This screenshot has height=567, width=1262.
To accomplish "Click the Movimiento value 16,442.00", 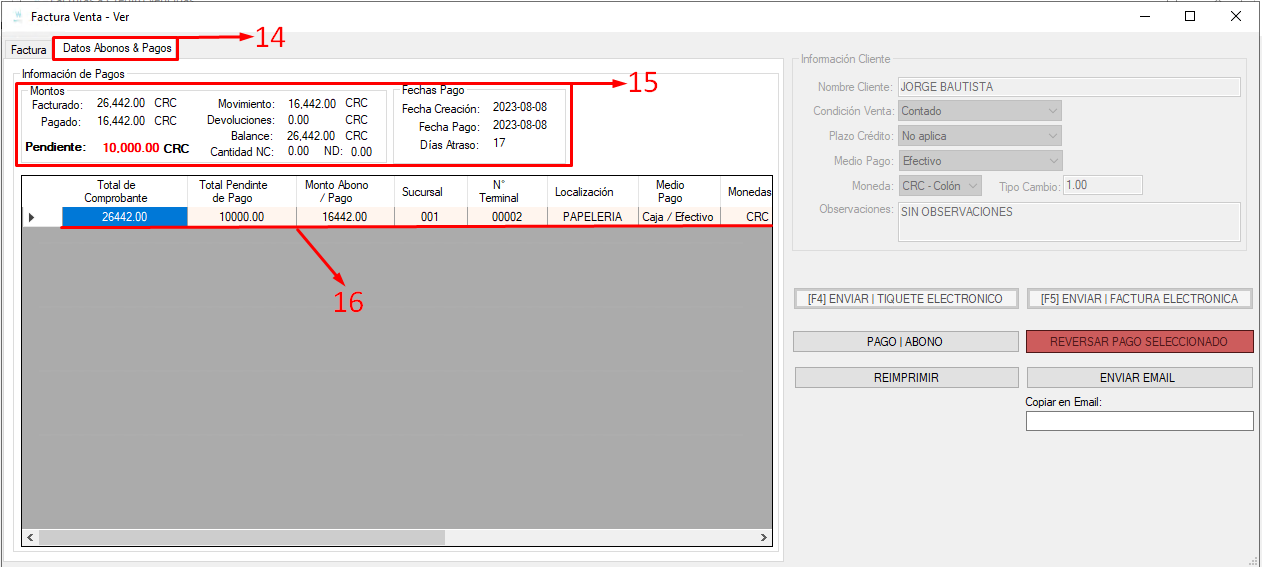I will (x=312, y=103).
